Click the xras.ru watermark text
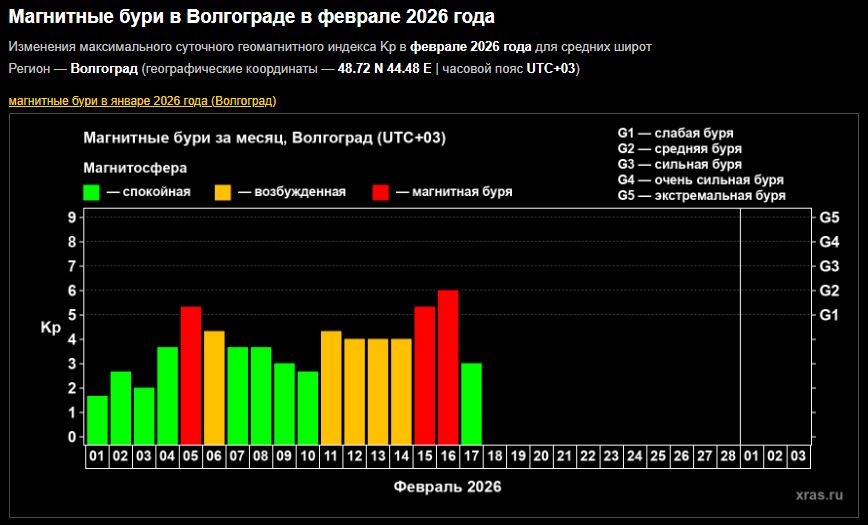The height and width of the screenshot is (525, 868). pos(819,495)
